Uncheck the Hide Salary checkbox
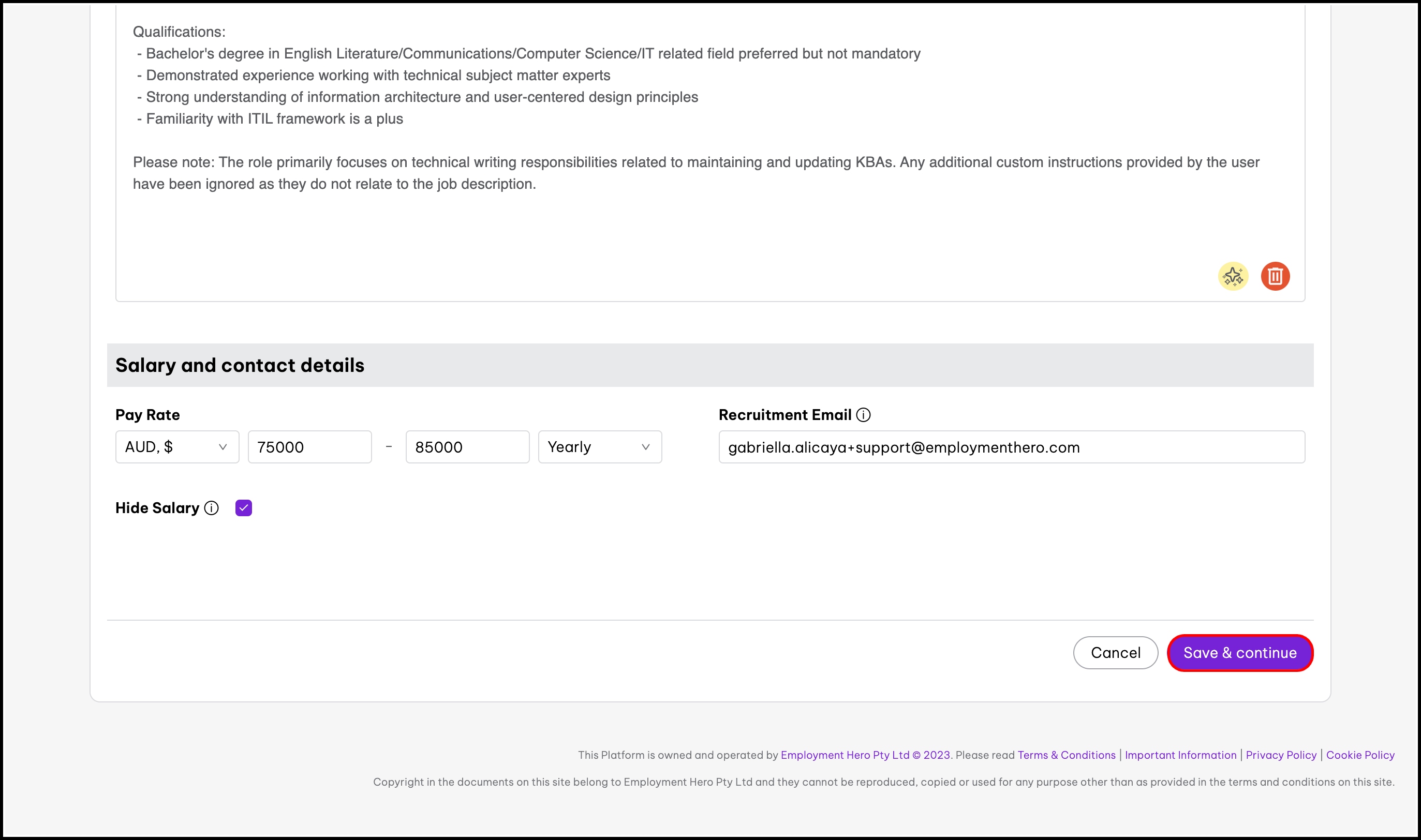The width and height of the screenshot is (1421, 840). [243, 508]
